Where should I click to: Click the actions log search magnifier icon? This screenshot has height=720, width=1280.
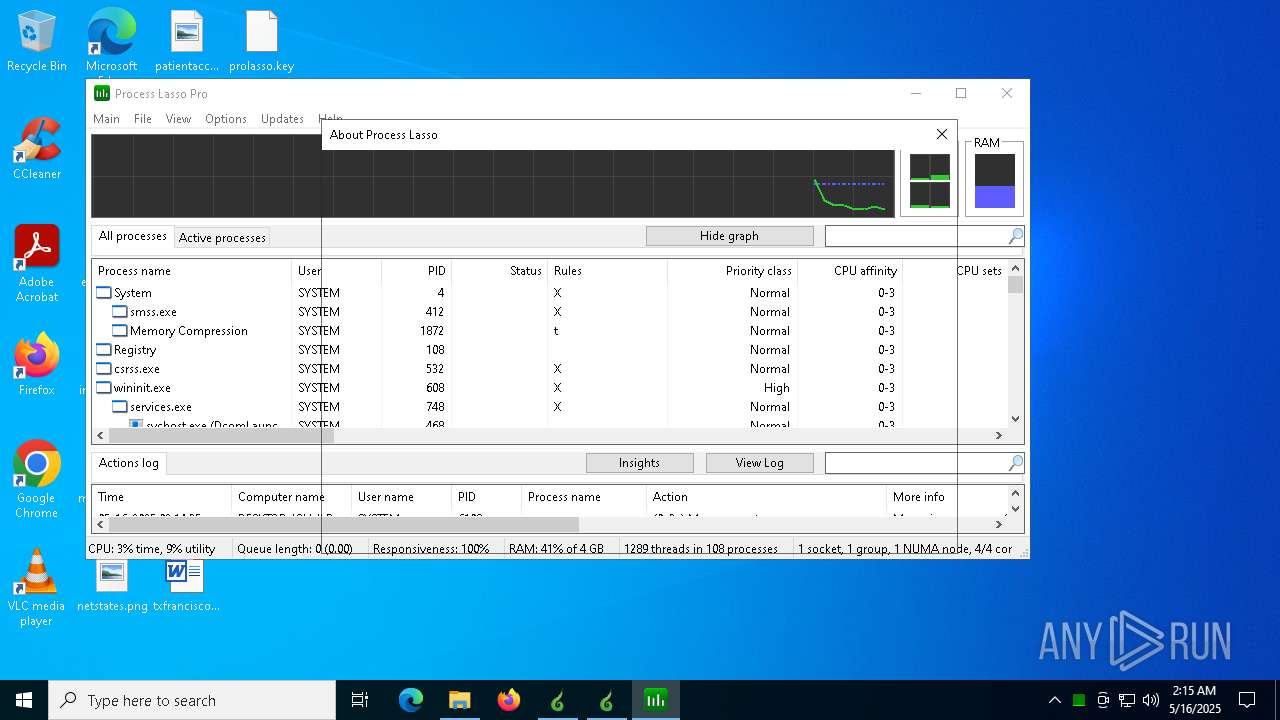click(x=1015, y=463)
